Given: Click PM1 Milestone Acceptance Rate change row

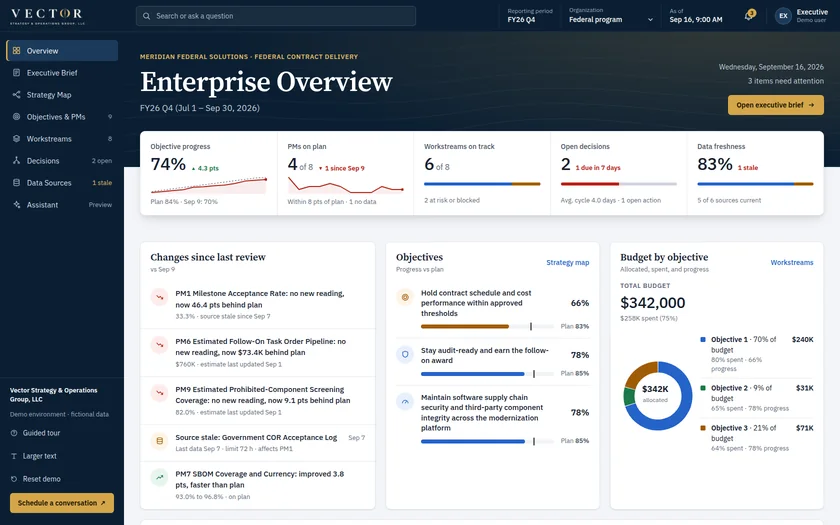Looking at the screenshot, I should point(258,304).
